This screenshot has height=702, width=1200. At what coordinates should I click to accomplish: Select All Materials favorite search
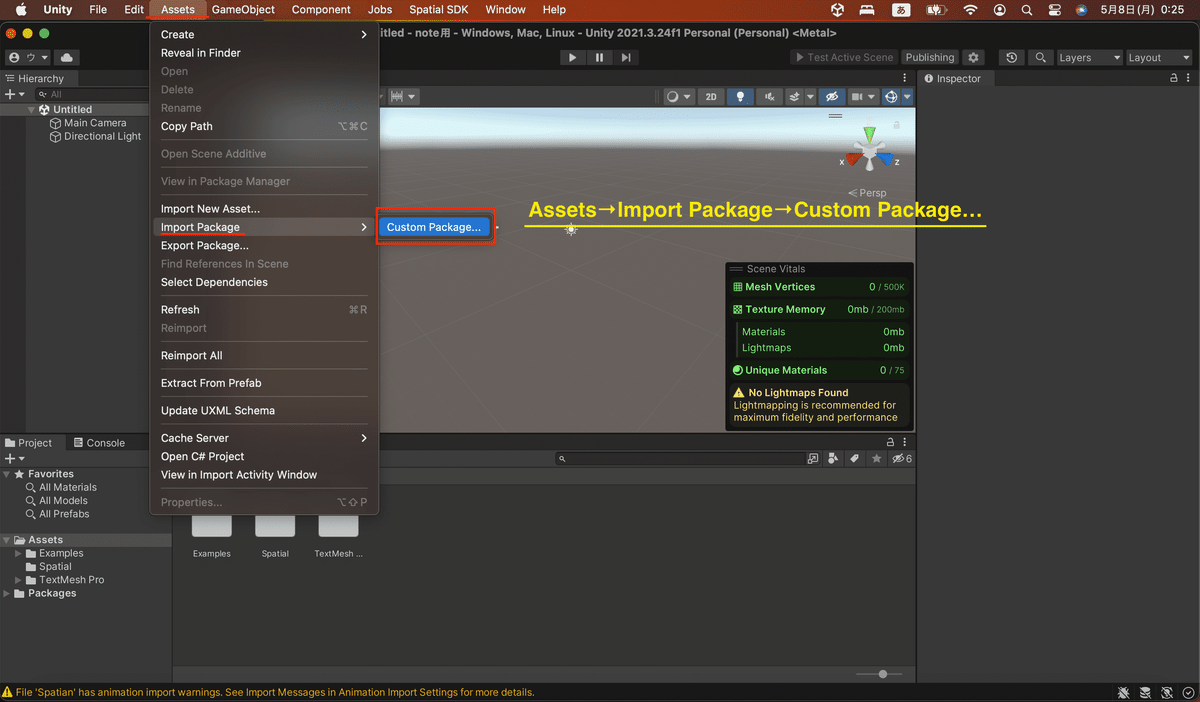tap(68, 487)
